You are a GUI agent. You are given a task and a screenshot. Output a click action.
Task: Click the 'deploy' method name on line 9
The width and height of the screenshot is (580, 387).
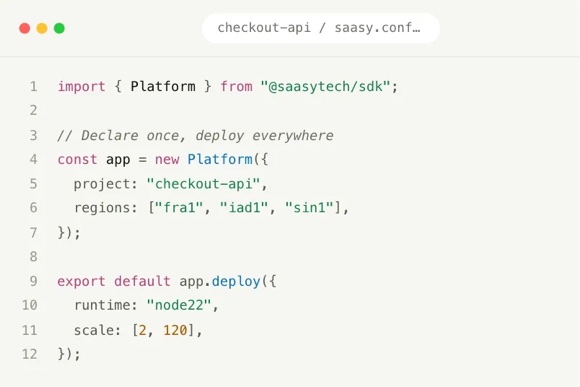click(x=236, y=282)
